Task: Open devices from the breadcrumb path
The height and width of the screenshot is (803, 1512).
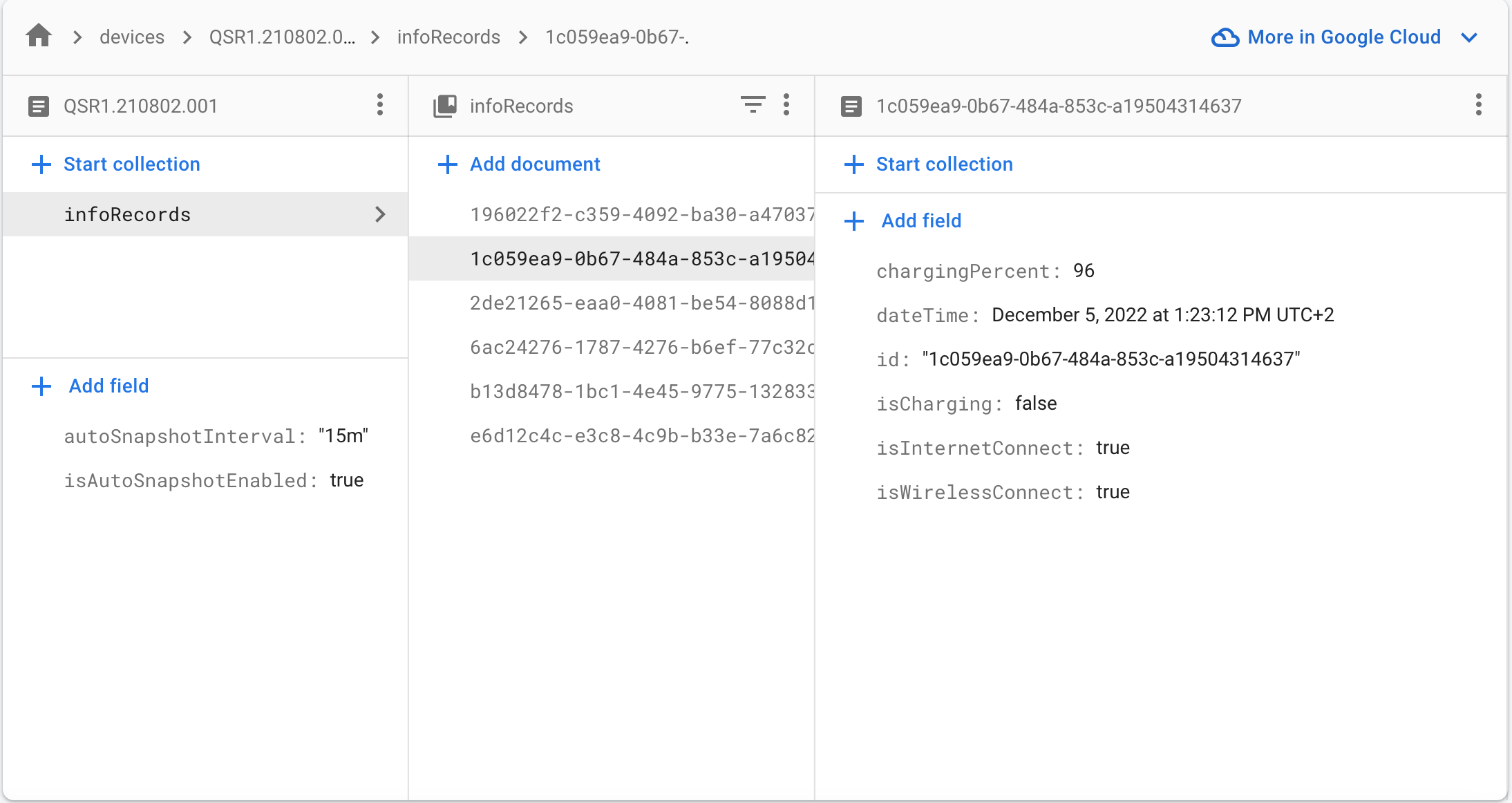Action: 131,37
